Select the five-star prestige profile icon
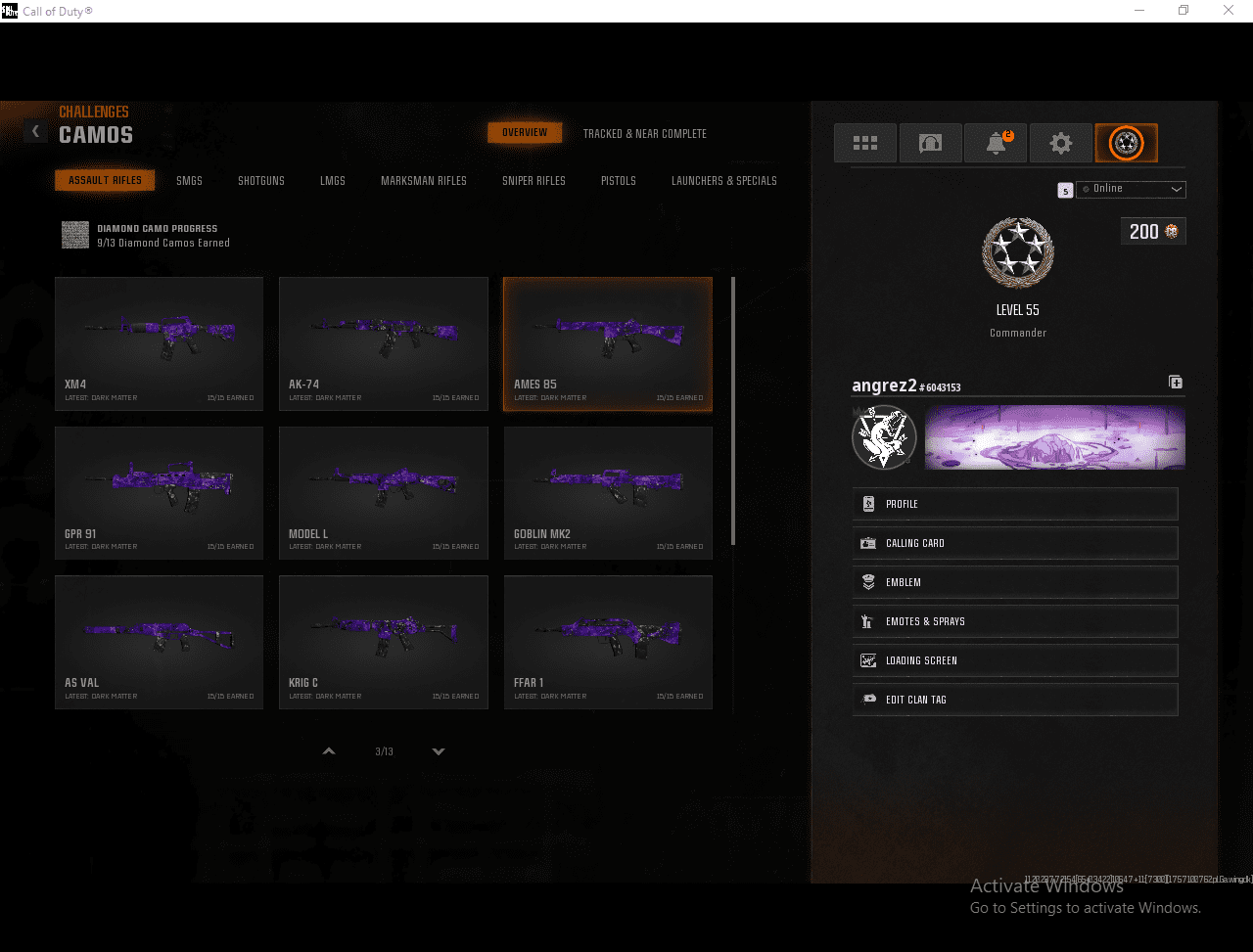1253x952 pixels. (1126, 143)
